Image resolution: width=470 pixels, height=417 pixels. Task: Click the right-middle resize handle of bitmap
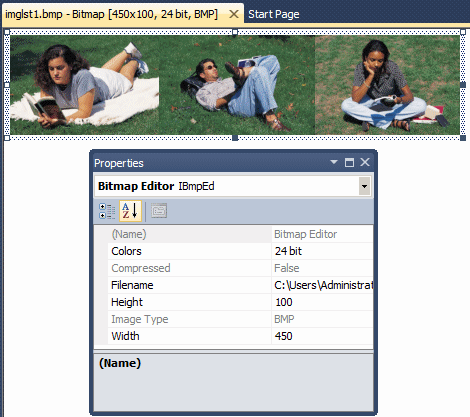tap(463, 85)
